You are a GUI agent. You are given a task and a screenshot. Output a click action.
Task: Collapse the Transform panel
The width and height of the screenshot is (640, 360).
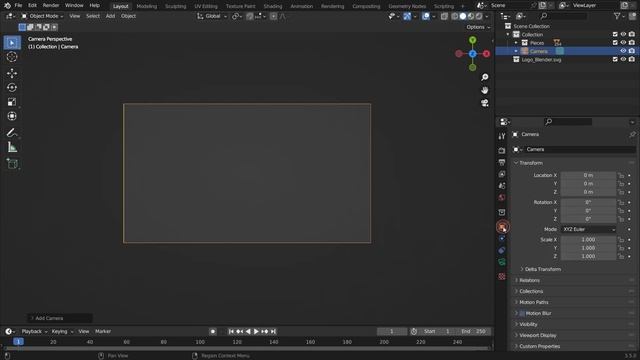coord(531,163)
